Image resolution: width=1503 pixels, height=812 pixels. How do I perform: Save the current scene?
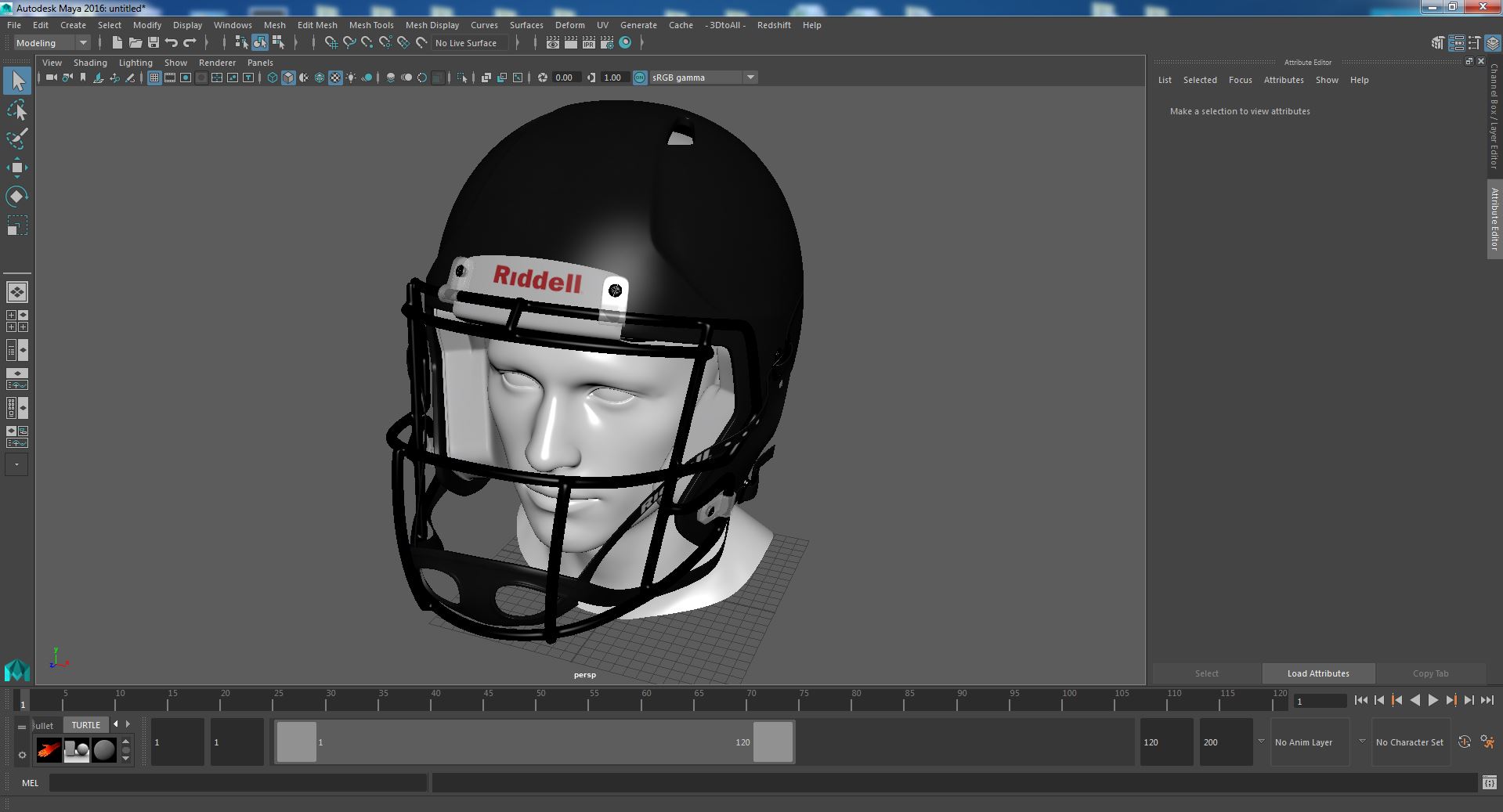pos(153,43)
